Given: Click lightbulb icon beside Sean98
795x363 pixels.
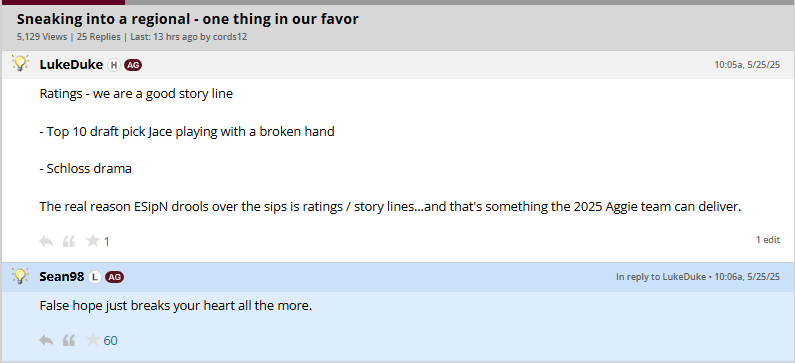Looking at the screenshot, I should [20, 275].
